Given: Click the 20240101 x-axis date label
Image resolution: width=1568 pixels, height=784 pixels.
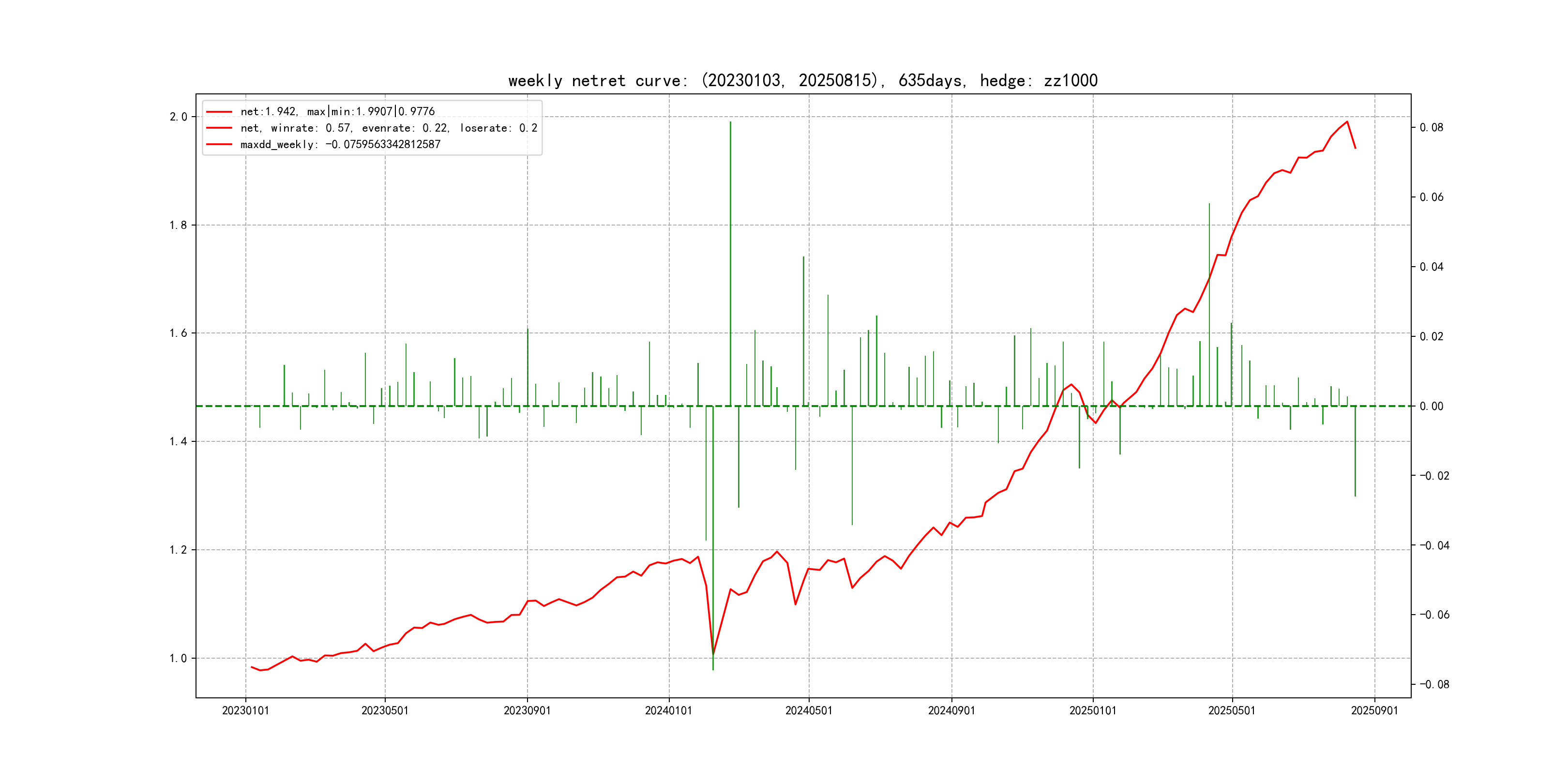Looking at the screenshot, I should tap(668, 710).
